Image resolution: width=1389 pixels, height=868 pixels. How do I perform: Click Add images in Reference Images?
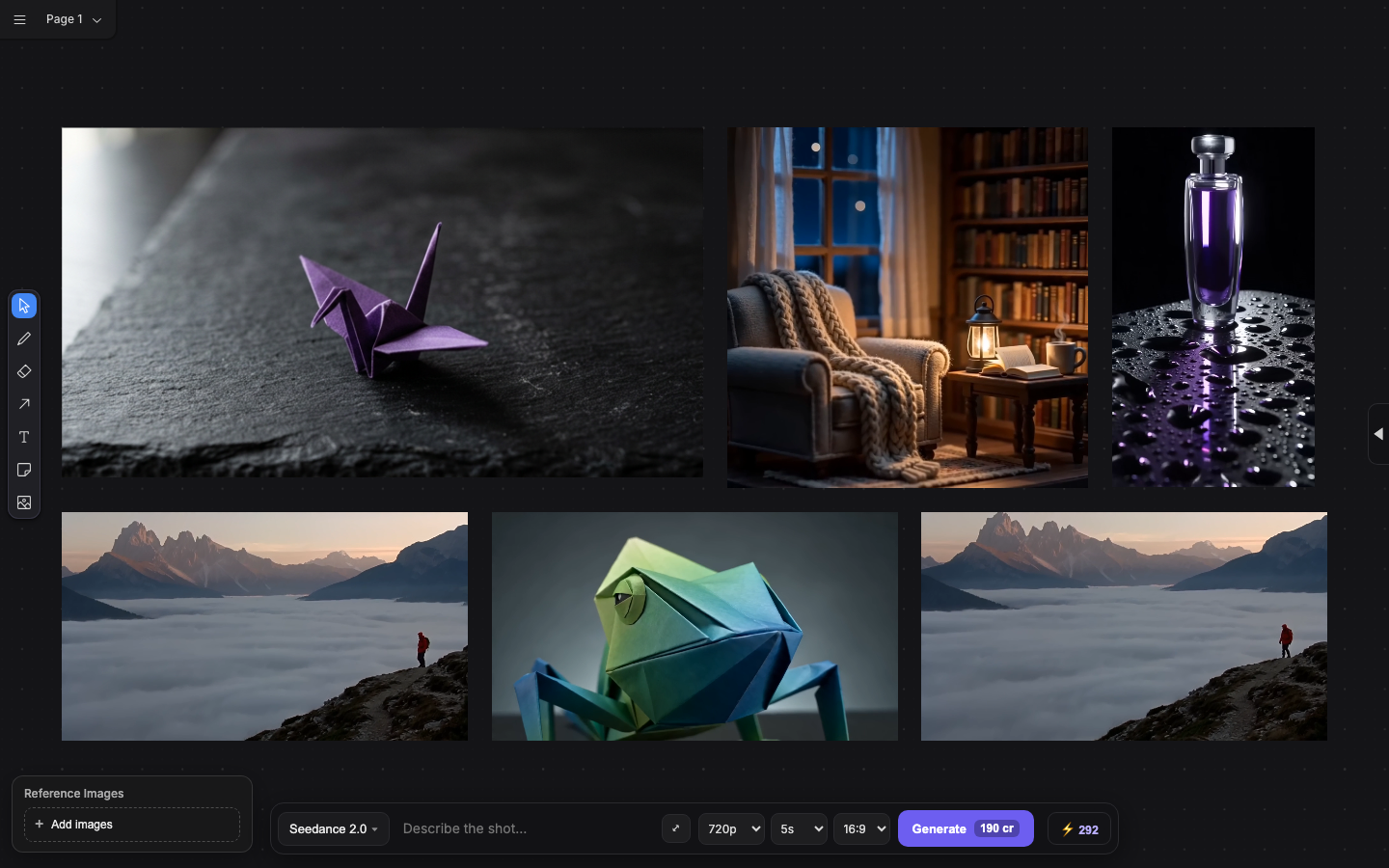pos(132,825)
